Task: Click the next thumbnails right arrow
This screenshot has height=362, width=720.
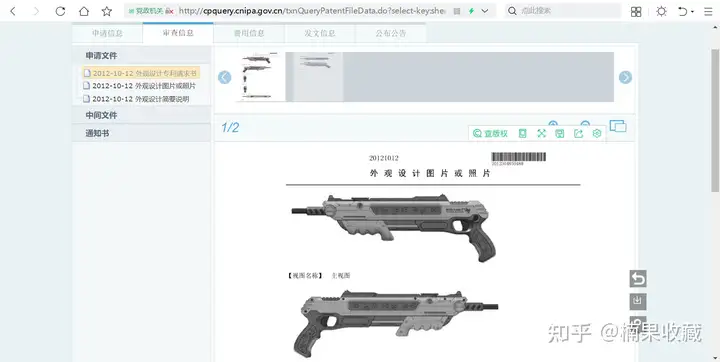Action: tap(625, 77)
